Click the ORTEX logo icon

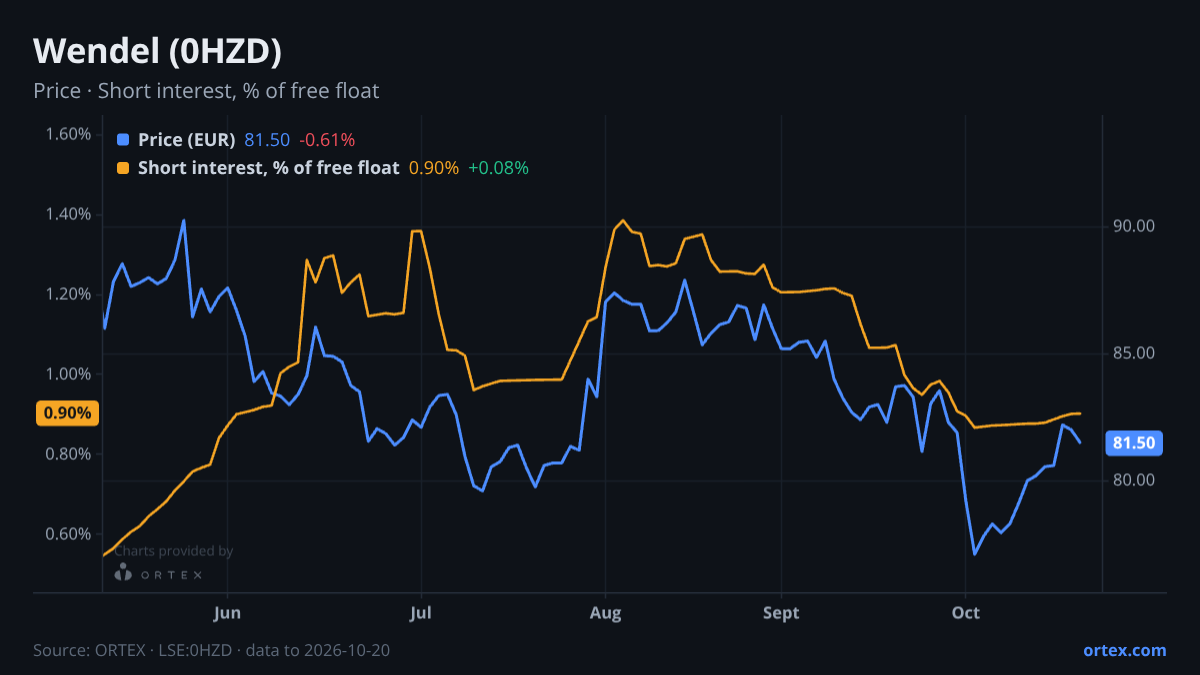tap(123, 573)
